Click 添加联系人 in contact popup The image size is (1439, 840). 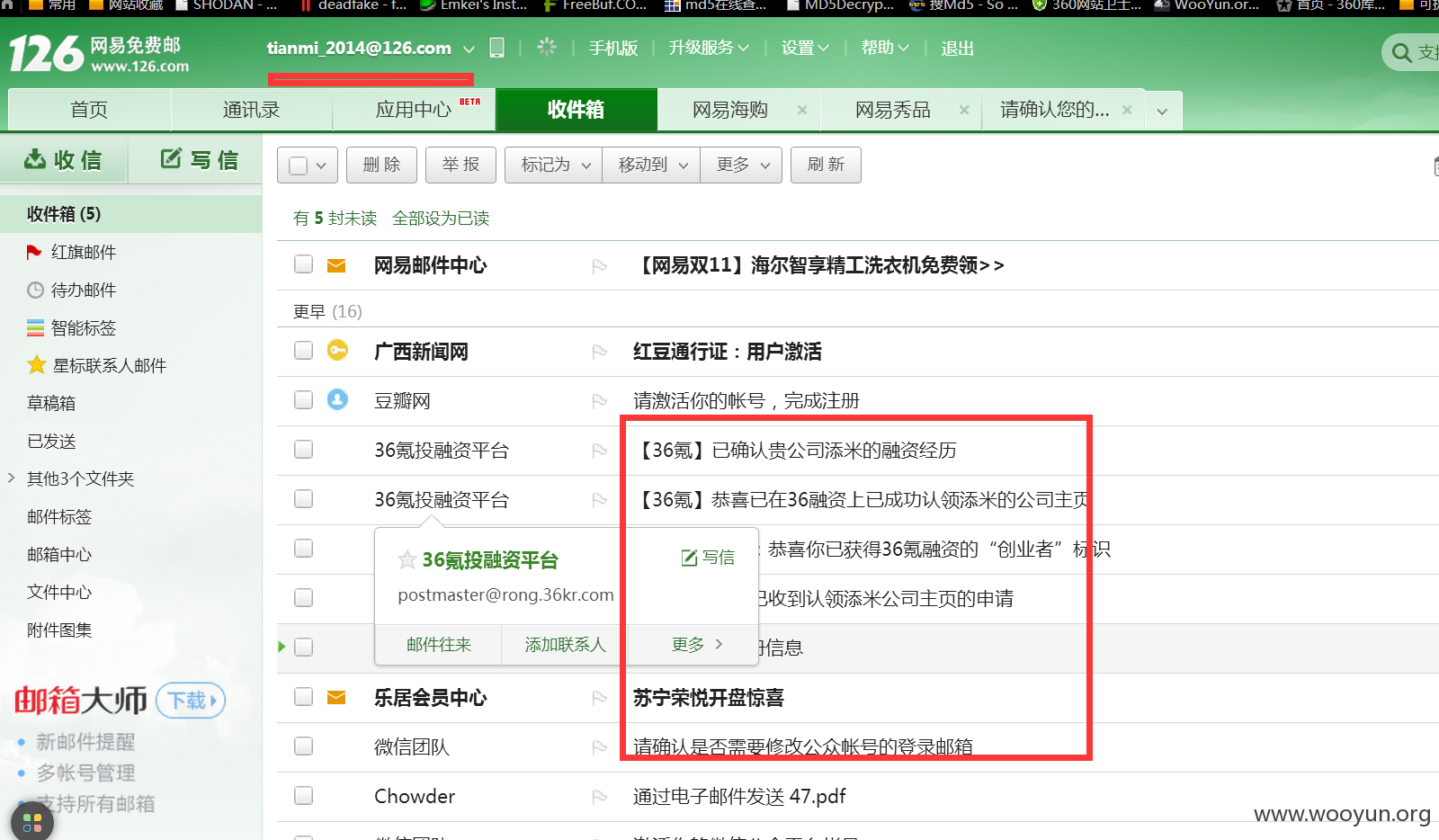click(x=566, y=645)
